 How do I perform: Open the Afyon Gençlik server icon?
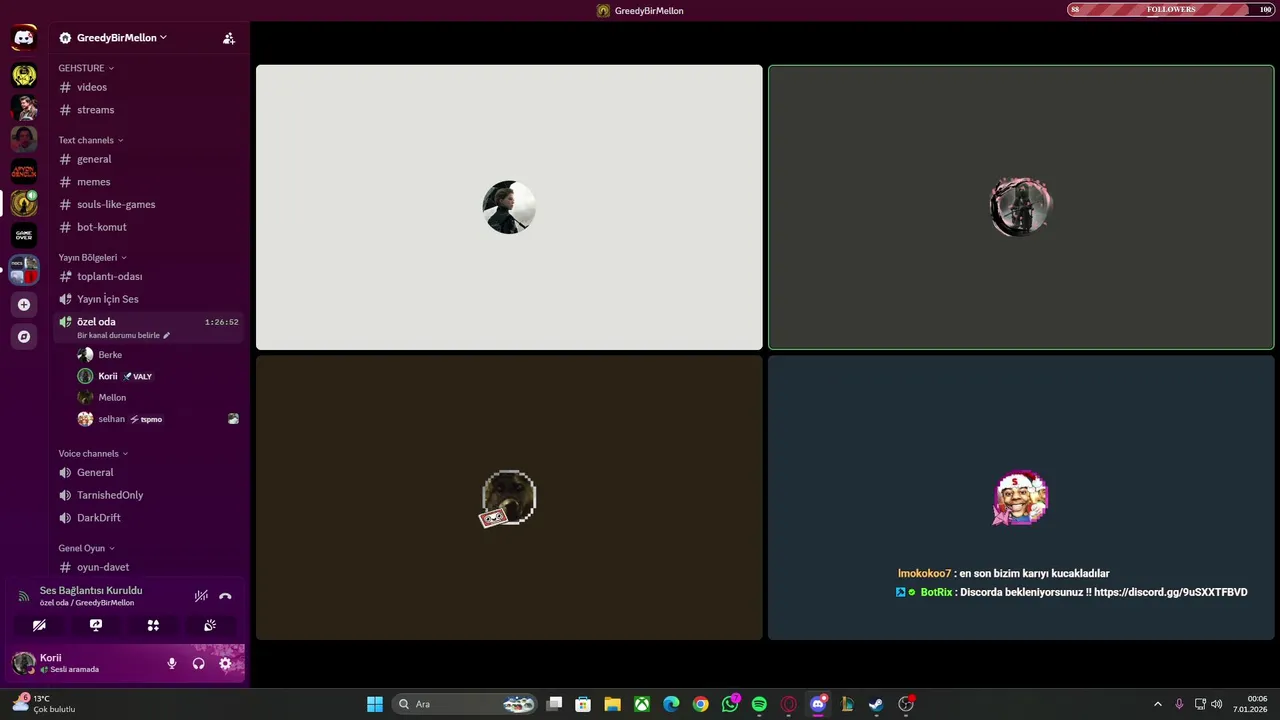click(x=24, y=171)
